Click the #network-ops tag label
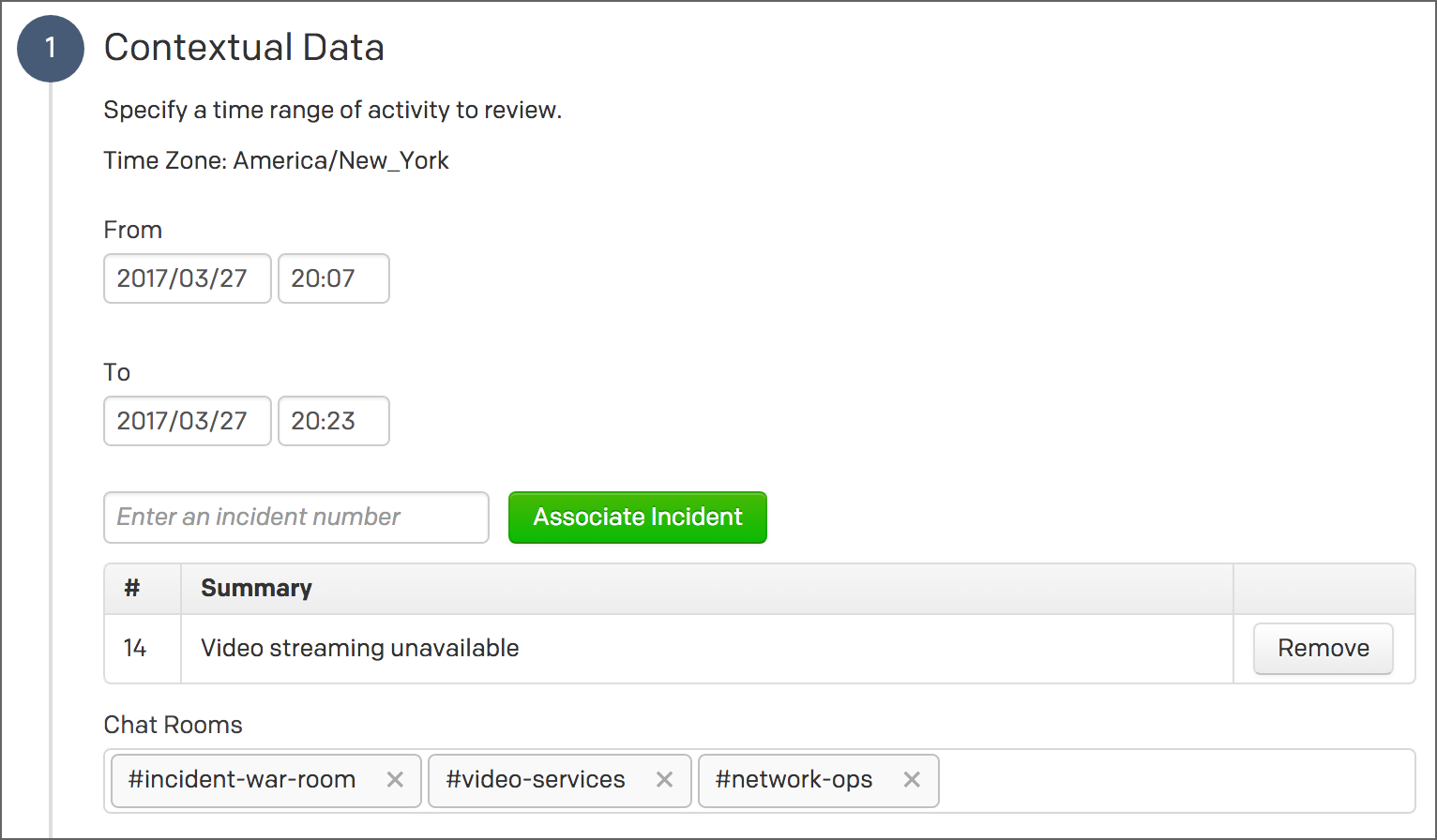 click(x=794, y=780)
